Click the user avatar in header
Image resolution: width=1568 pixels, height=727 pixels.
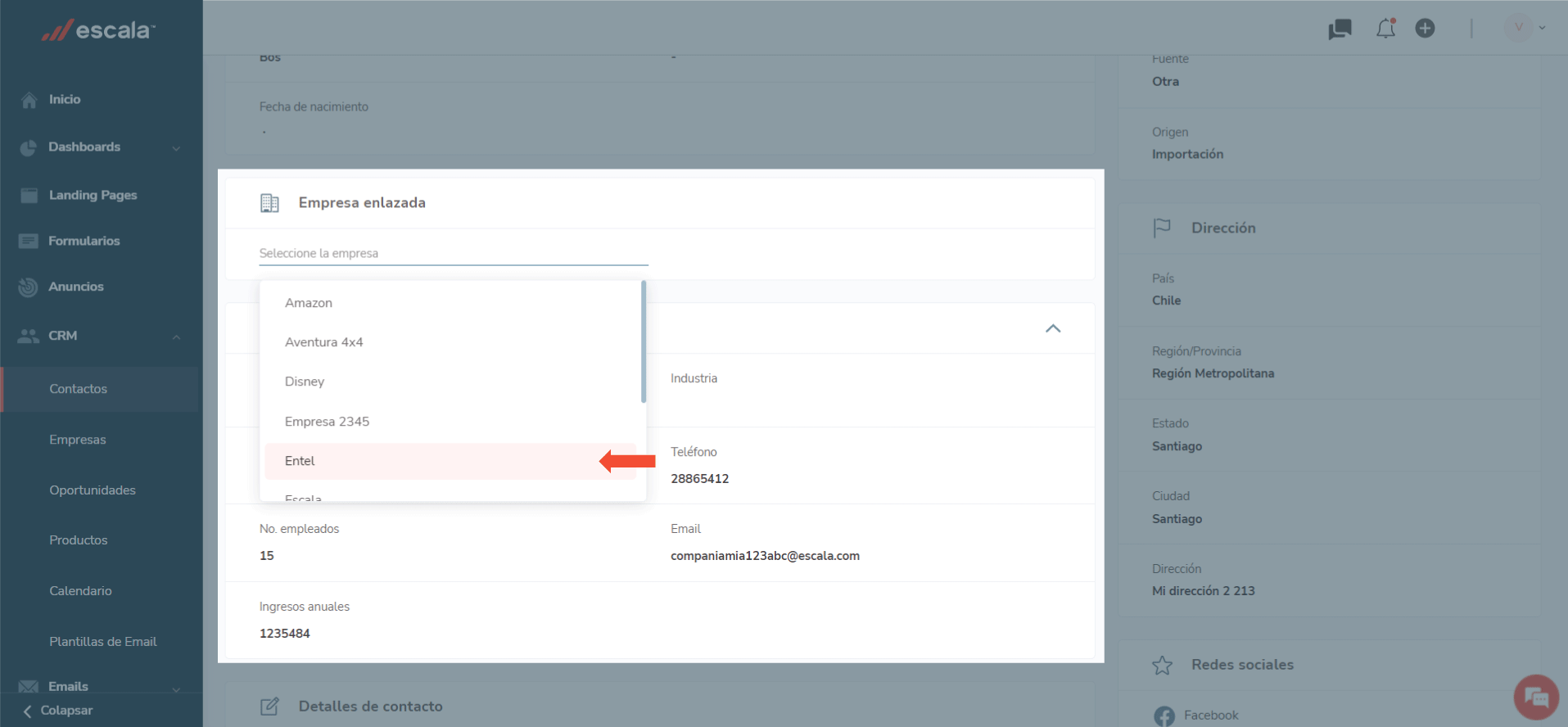(1518, 28)
